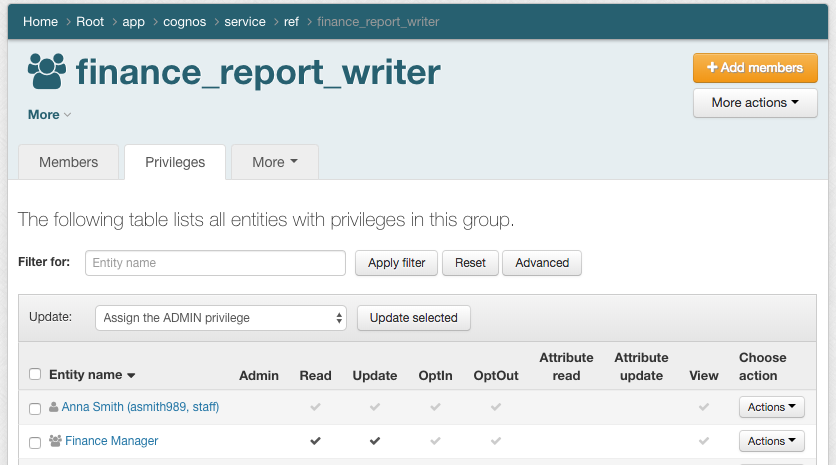Open the More actions dropdown button
The image size is (836, 465).
pyautogui.click(x=755, y=103)
